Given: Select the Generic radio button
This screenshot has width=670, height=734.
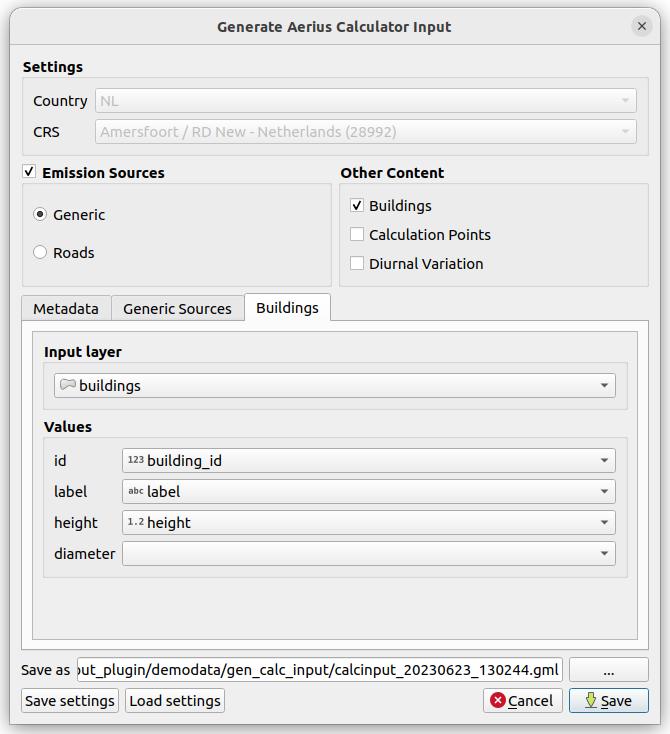Looking at the screenshot, I should 40,215.
